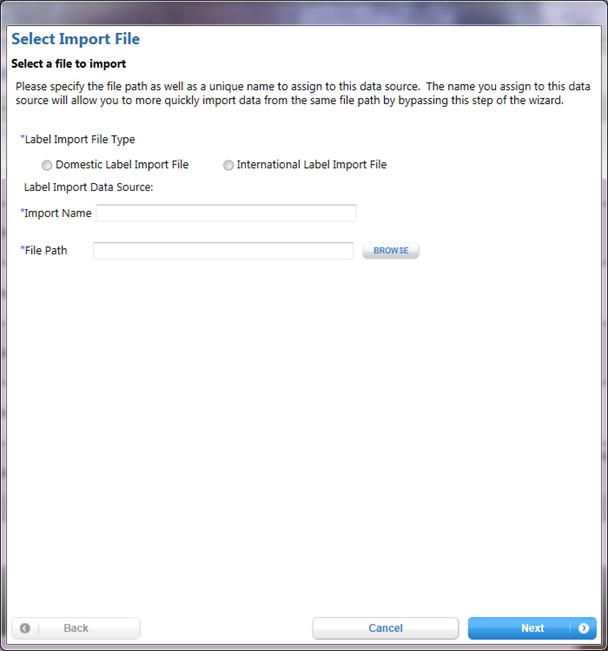Click the wizard instruction paragraph text
608x651 pixels.
click(303, 93)
